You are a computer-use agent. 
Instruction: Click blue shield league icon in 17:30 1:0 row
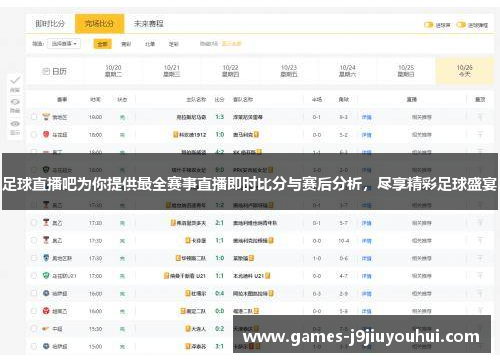point(46,258)
